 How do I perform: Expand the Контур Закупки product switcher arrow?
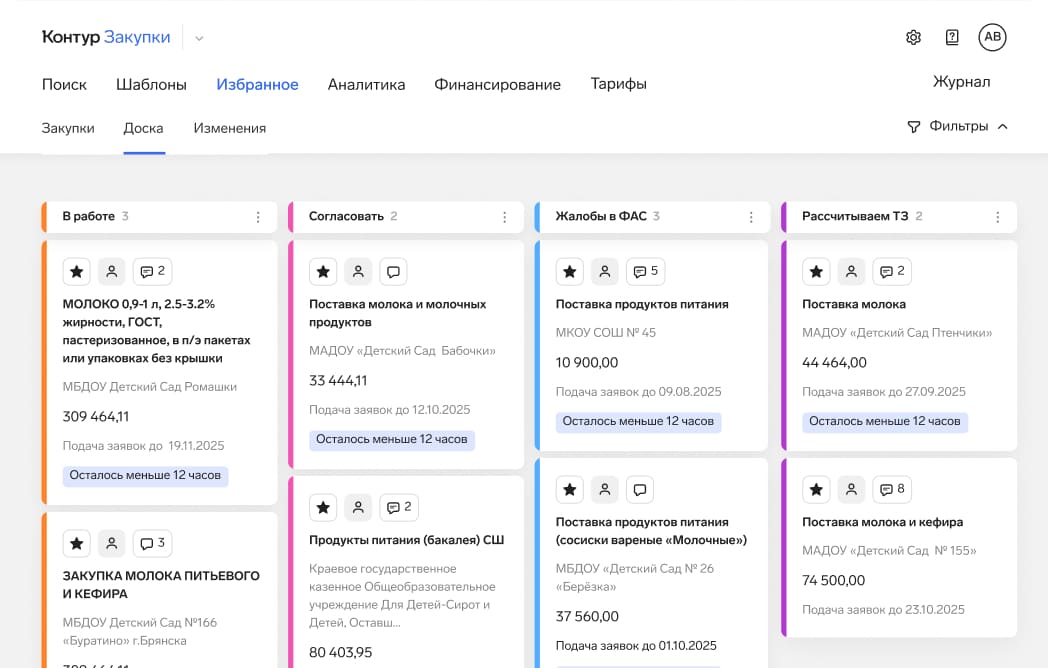(x=199, y=39)
